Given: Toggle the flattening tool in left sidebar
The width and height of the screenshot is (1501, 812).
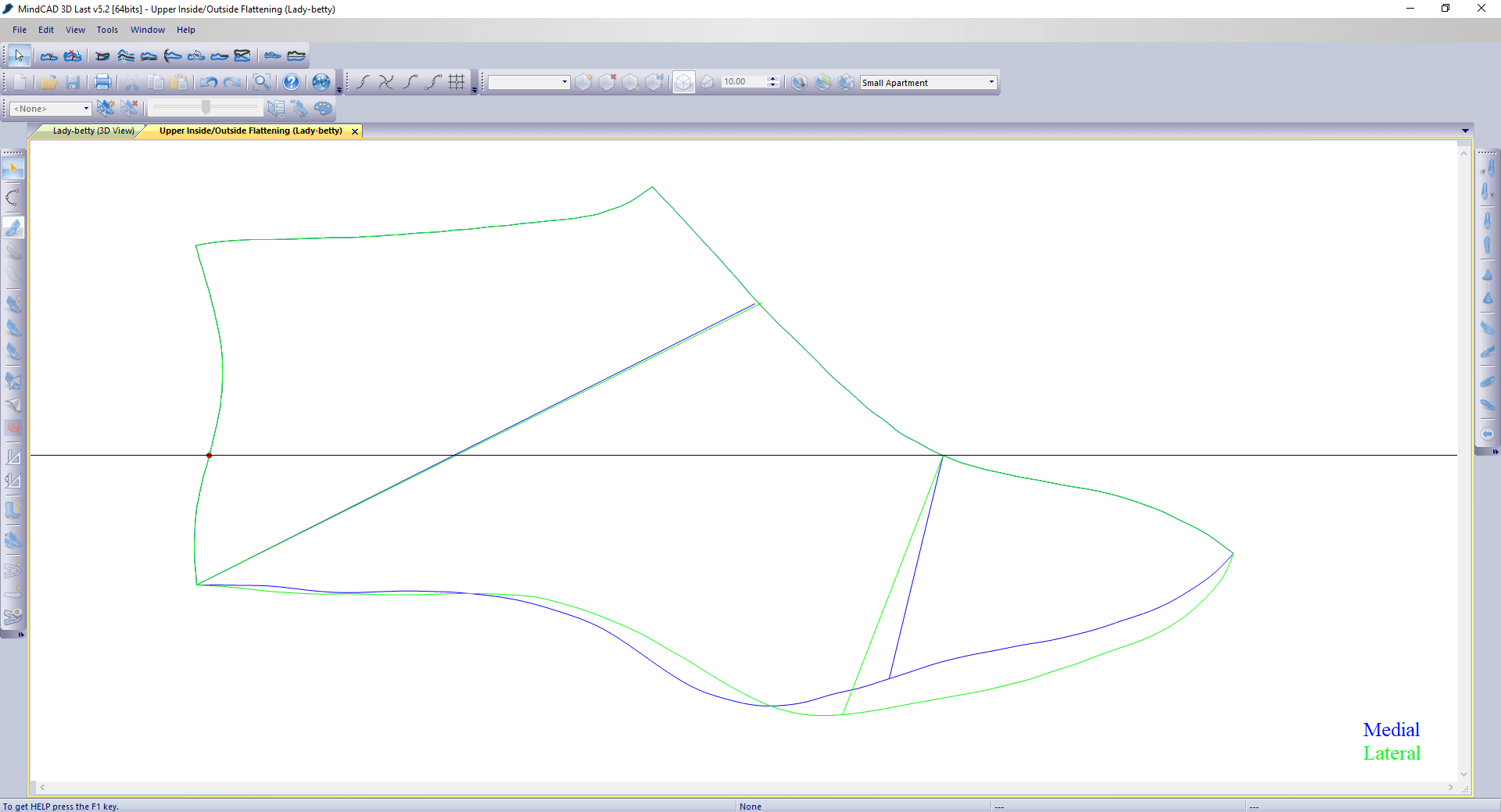Looking at the screenshot, I should coord(13,227).
